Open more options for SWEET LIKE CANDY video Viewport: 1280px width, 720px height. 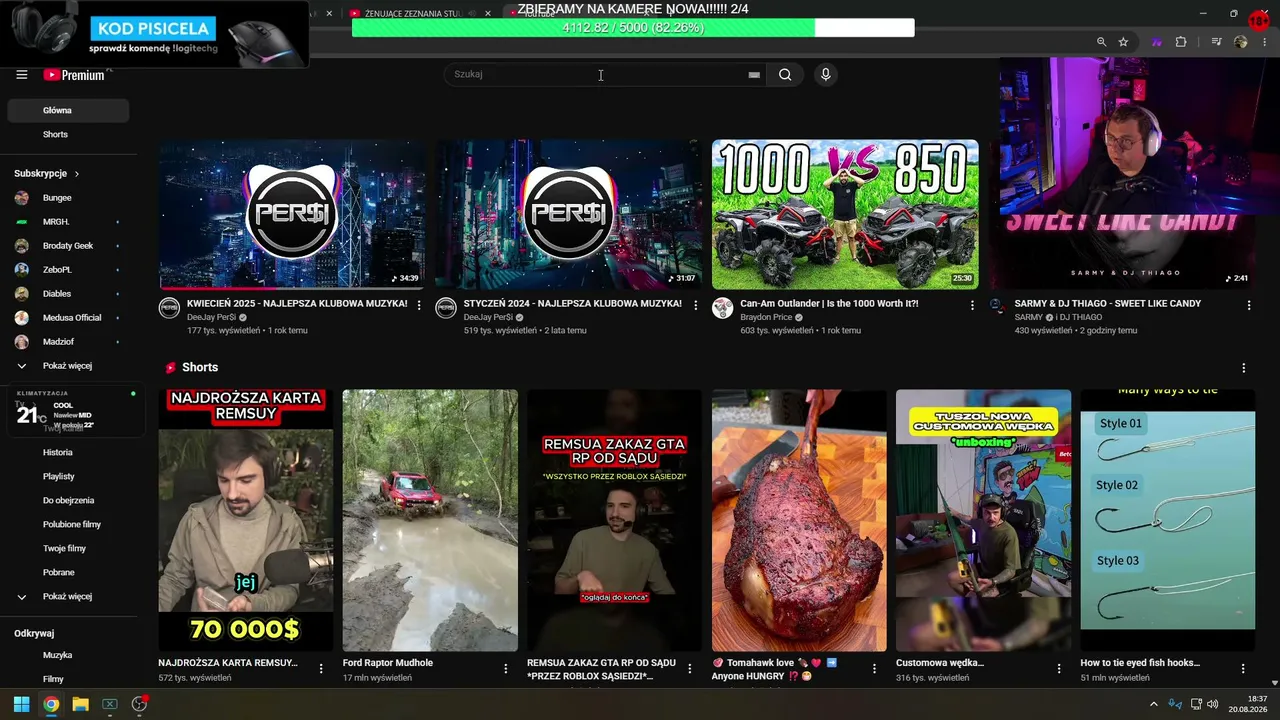coord(1249,305)
